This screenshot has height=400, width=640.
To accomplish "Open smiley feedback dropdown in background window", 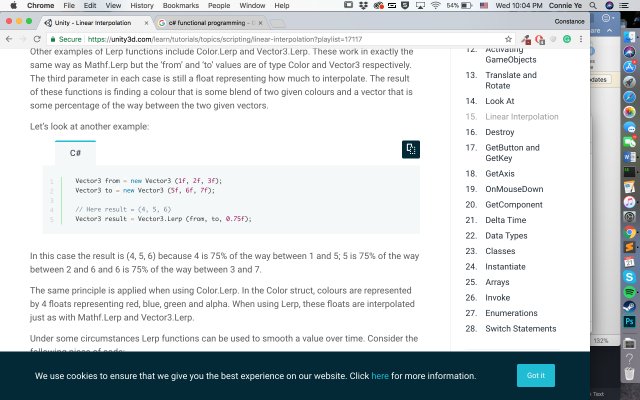I will (608, 18).
